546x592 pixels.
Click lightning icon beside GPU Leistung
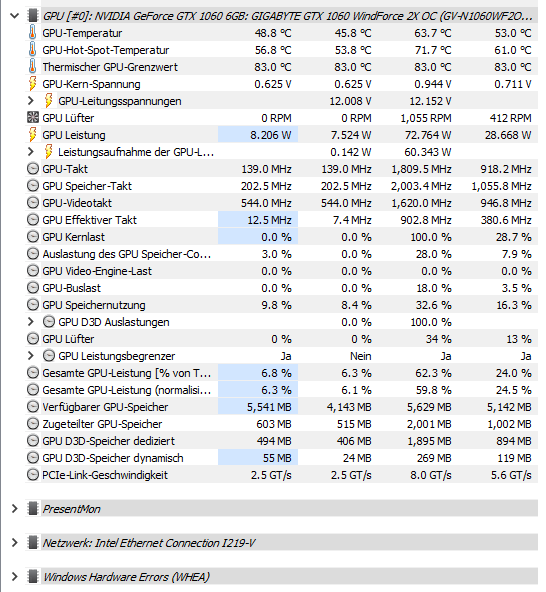pos(33,135)
